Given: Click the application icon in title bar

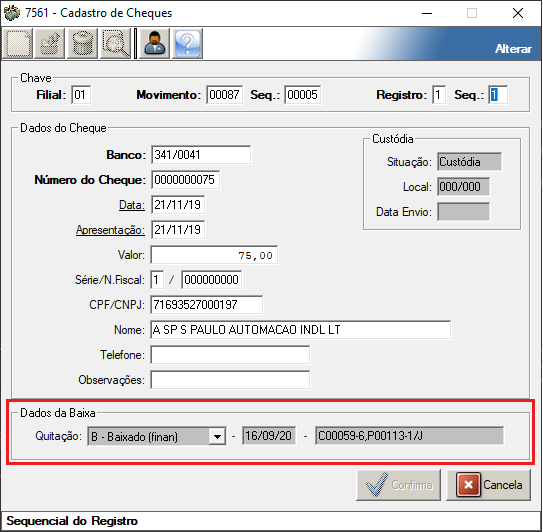Looking at the screenshot, I should [12, 13].
